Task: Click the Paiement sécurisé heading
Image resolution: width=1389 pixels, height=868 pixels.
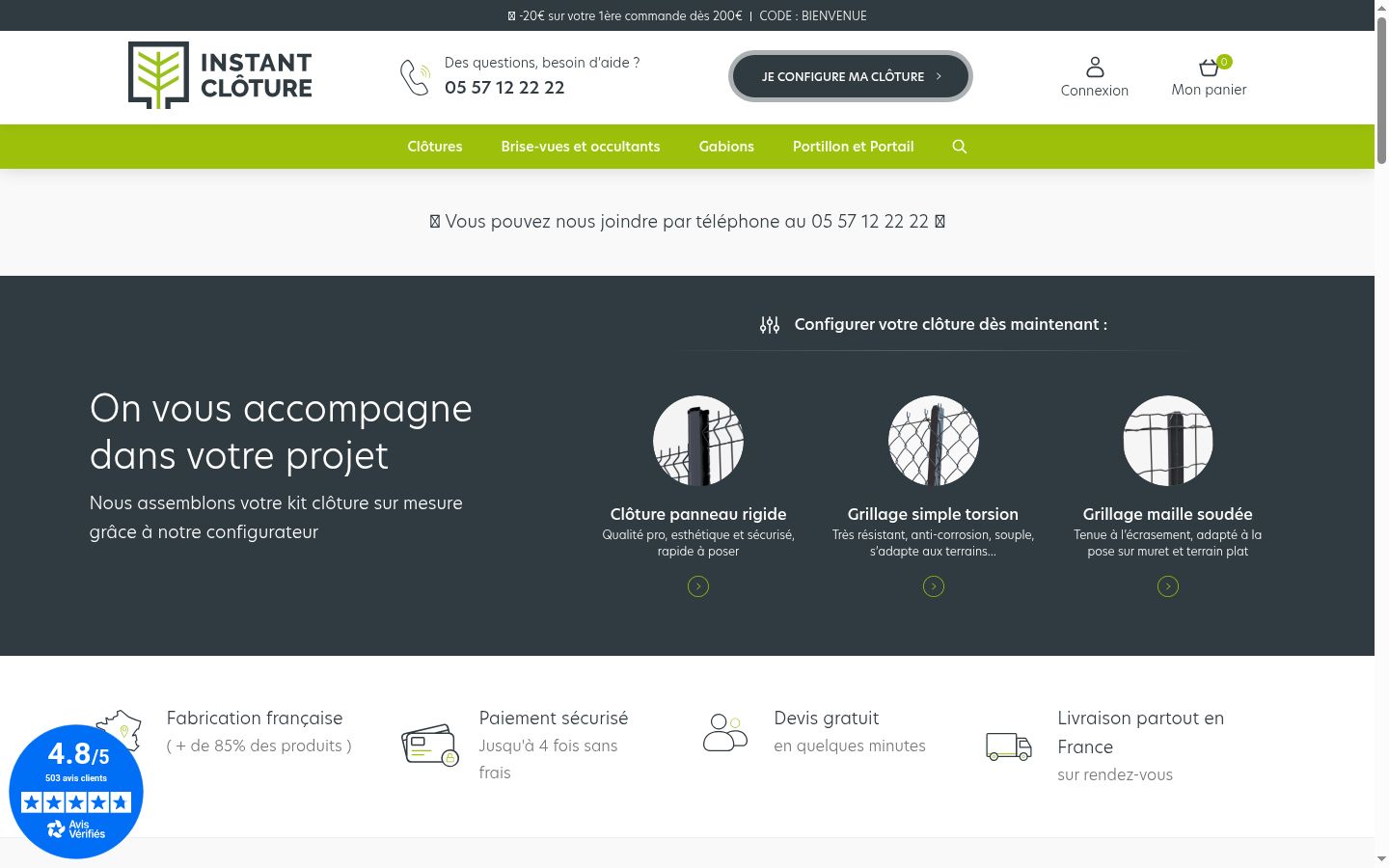Action: pyautogui.click(x=554, y=719)
